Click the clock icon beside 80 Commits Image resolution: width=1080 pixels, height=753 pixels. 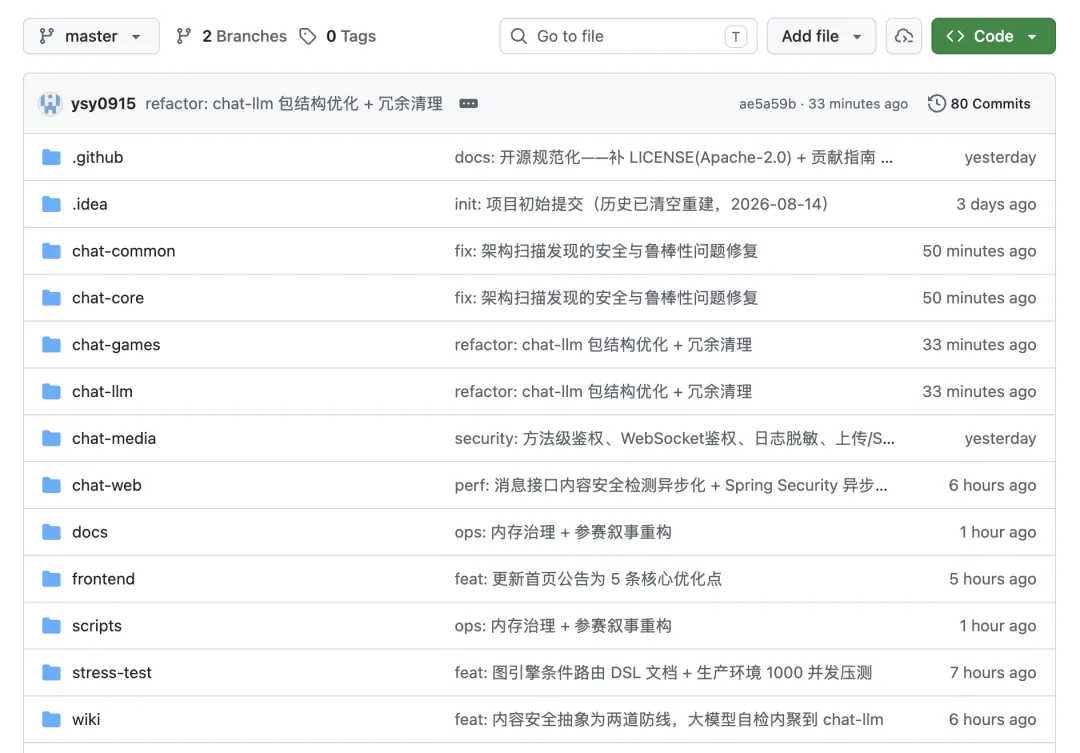[x=936, y=103]
